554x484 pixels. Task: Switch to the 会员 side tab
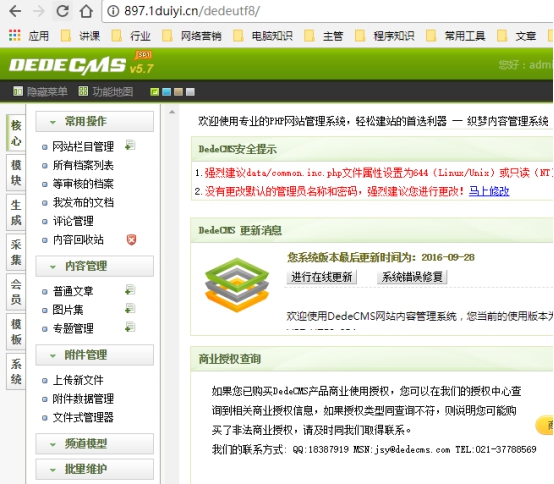(x=16, y=292)
